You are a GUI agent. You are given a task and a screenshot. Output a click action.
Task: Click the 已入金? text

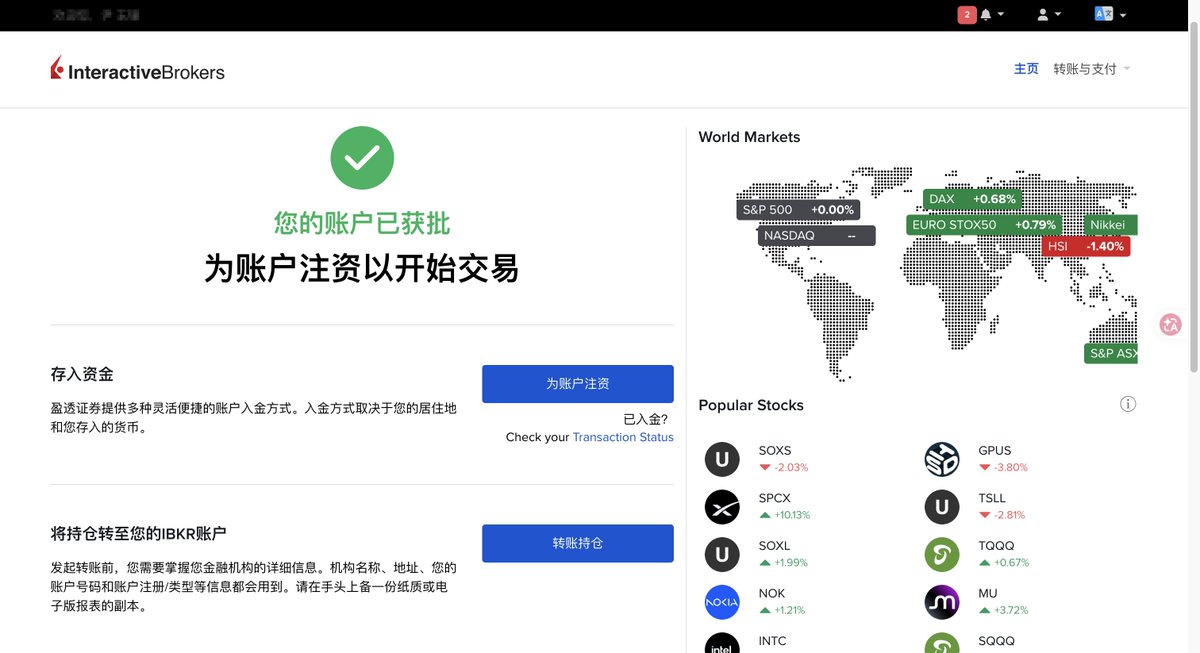point(645,419)
